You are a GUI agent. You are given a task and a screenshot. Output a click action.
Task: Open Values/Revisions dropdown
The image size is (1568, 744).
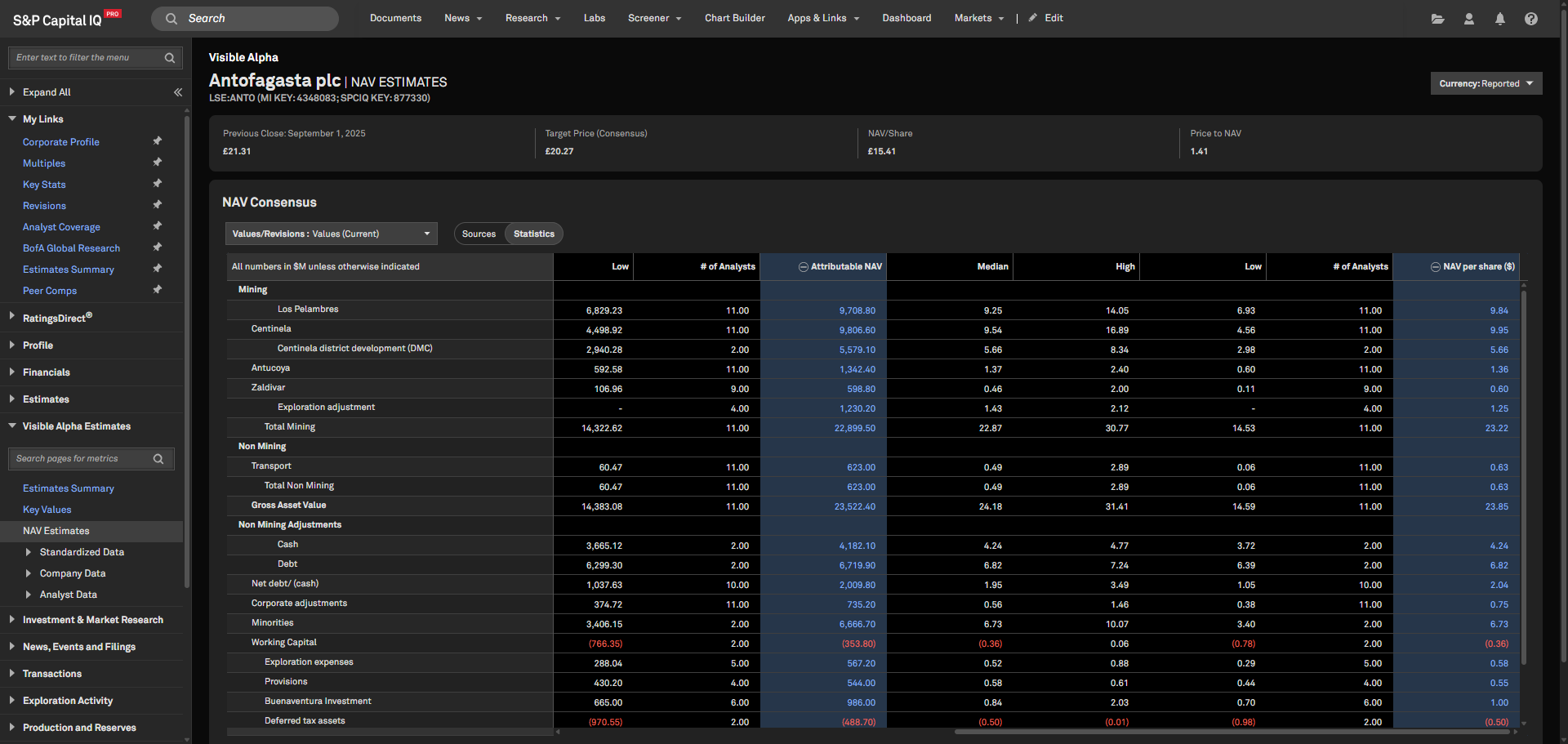(x=331, y=234)
